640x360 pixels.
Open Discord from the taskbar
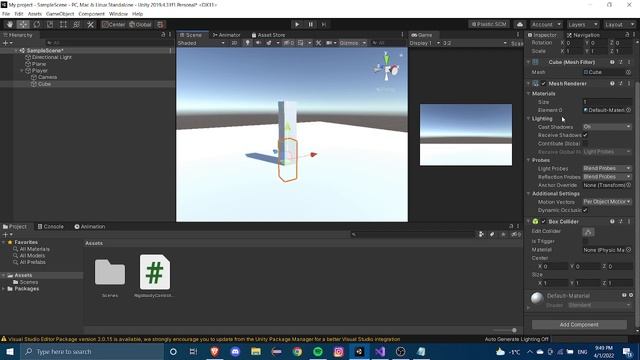pos(235,351)
